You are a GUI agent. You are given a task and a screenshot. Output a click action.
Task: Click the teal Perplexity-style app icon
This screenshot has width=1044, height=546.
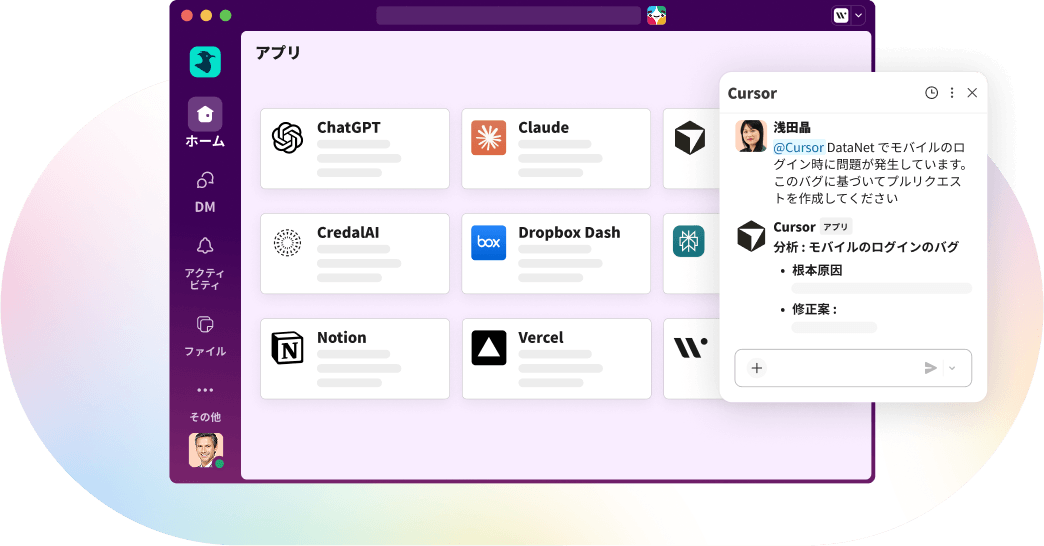688,242
